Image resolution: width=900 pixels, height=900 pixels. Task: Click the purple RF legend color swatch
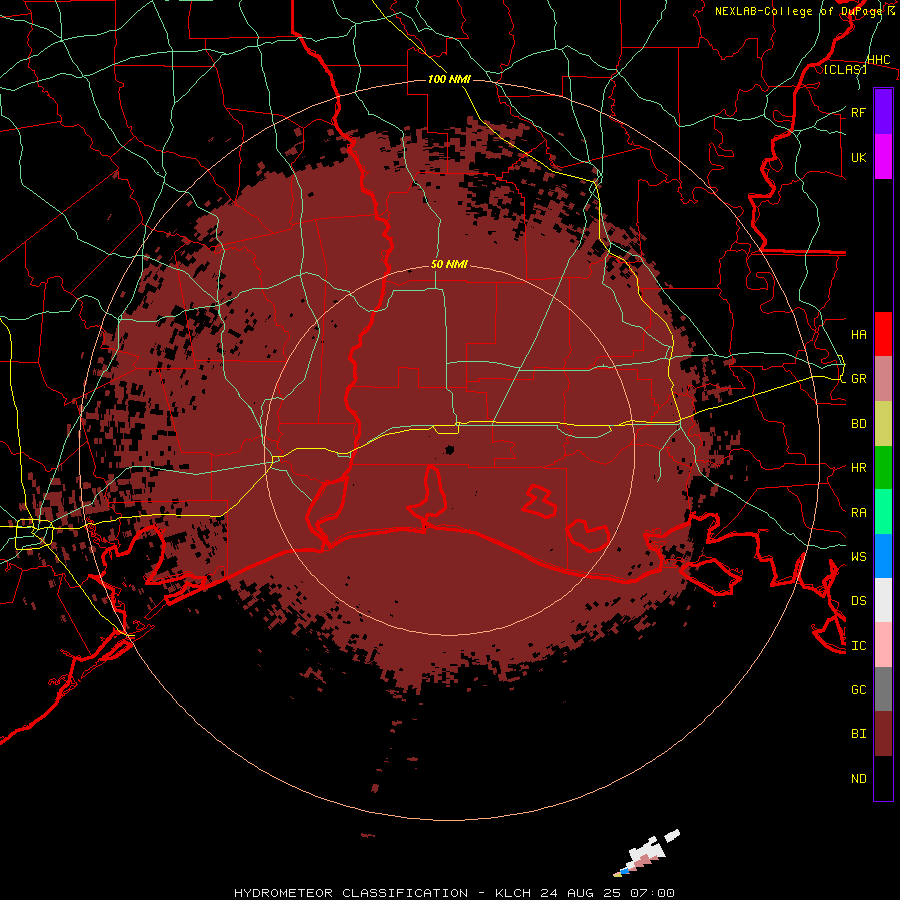883,112
